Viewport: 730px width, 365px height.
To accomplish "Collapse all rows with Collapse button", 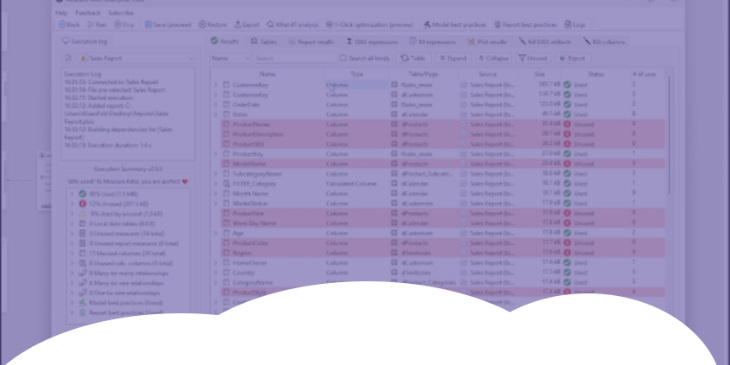I will (x=493, y=58).
